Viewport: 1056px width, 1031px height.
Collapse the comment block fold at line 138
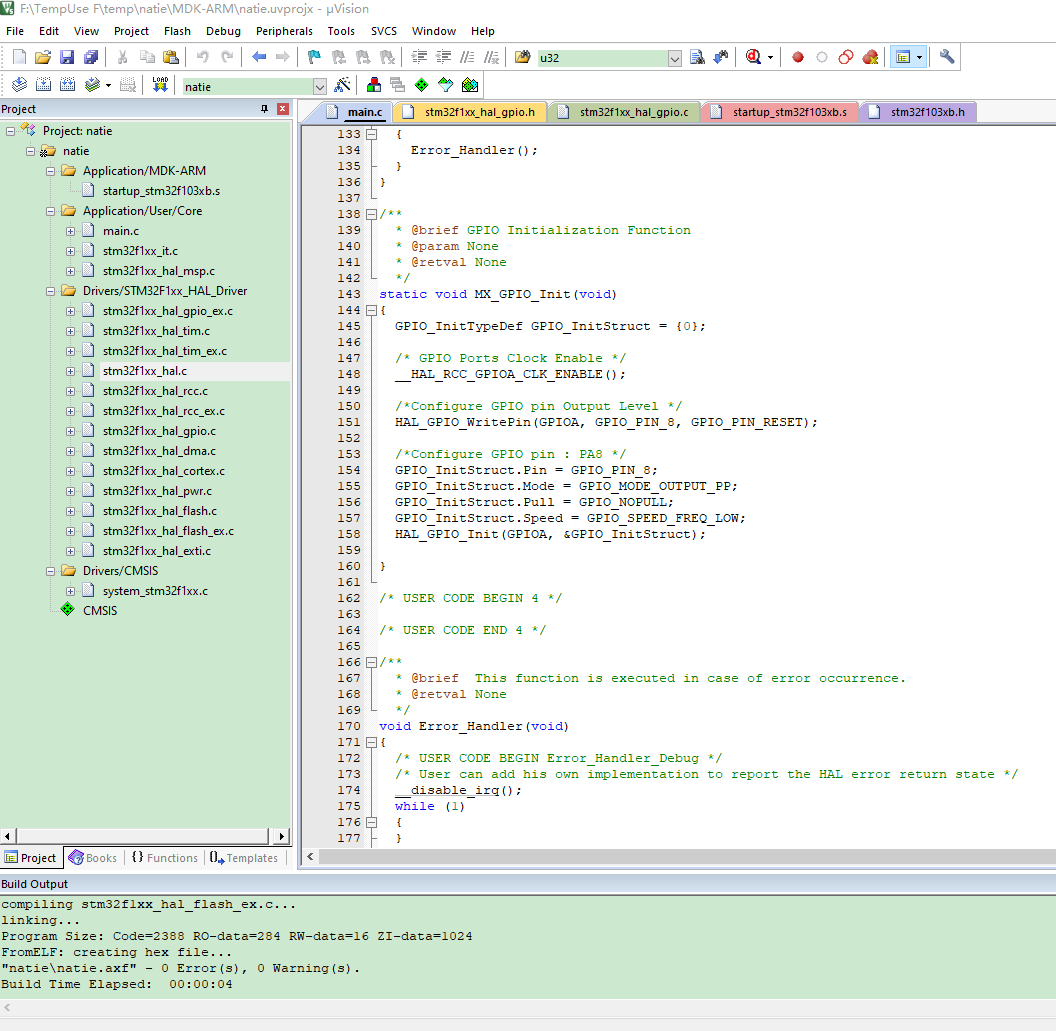(371, 214)
